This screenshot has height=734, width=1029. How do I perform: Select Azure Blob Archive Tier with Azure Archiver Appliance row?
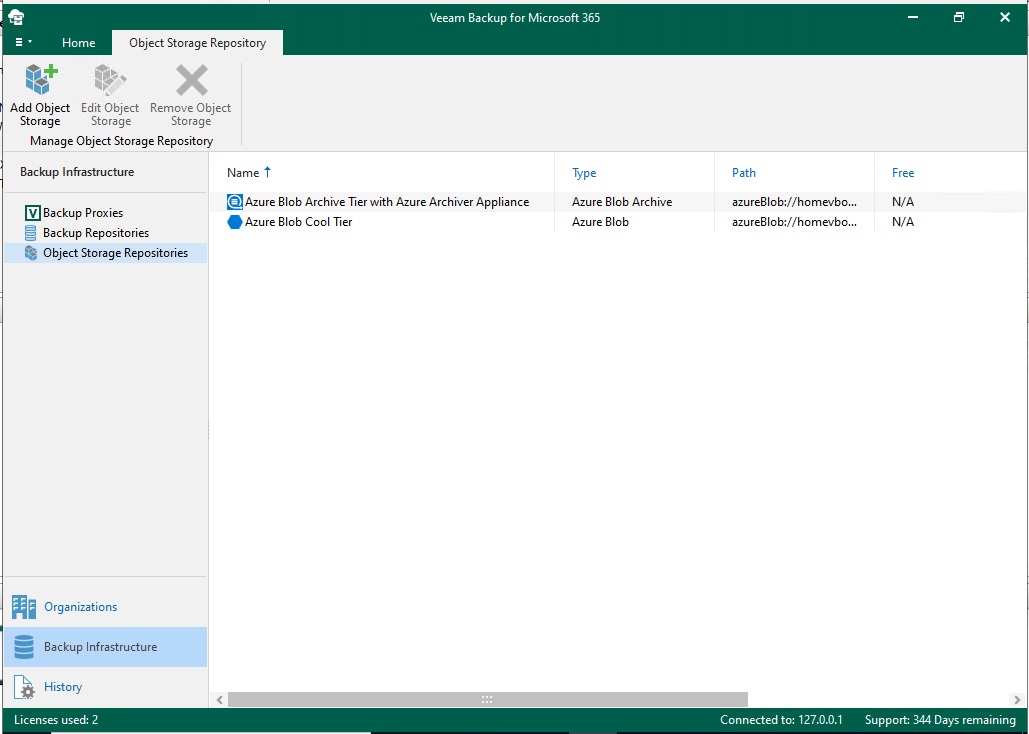coord(617,202)
